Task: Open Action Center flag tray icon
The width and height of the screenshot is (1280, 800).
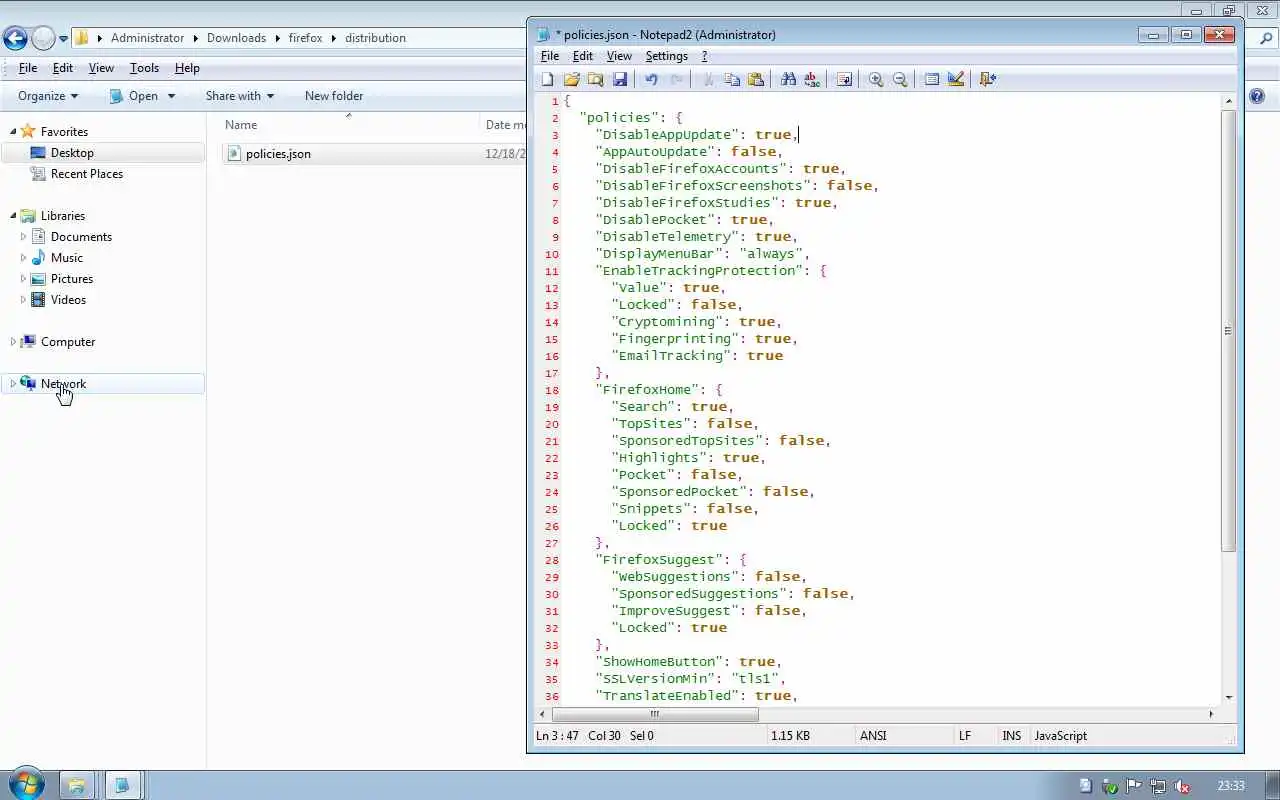Action: click(x=1134, y=786)
